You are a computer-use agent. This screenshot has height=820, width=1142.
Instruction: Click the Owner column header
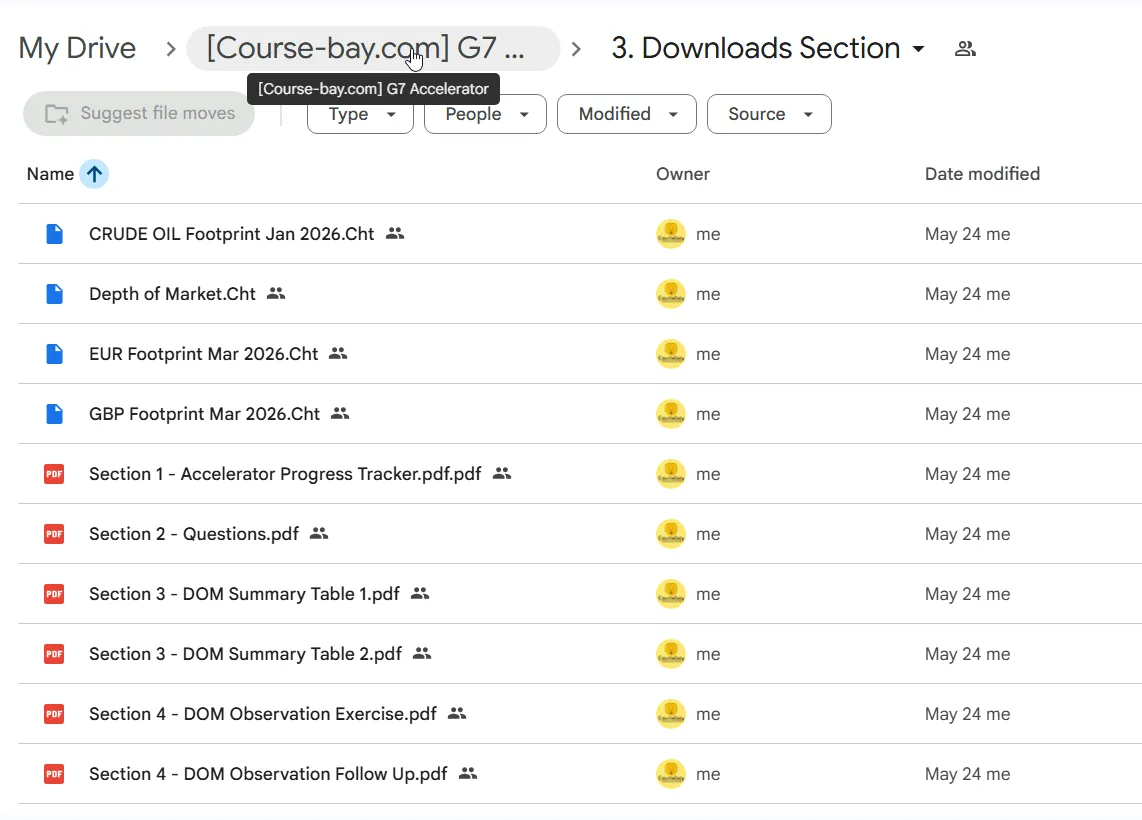coord(682,174)
